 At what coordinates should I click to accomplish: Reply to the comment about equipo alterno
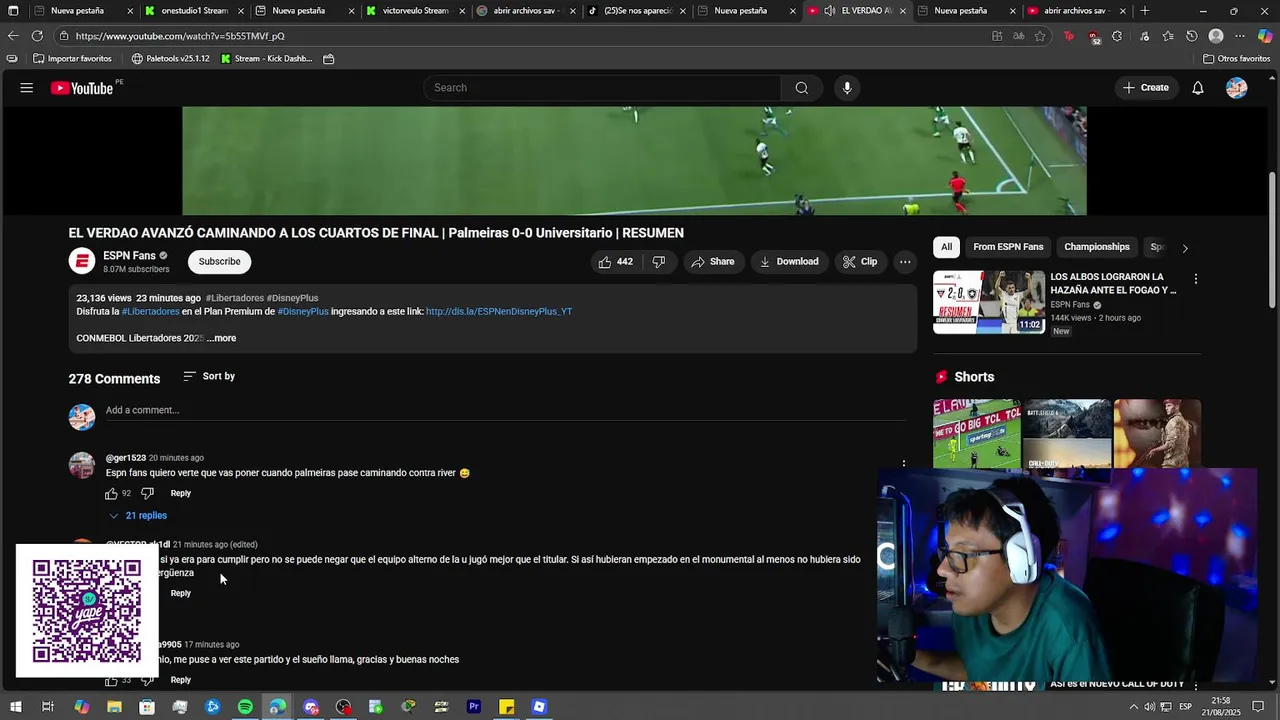click(180, 593)
